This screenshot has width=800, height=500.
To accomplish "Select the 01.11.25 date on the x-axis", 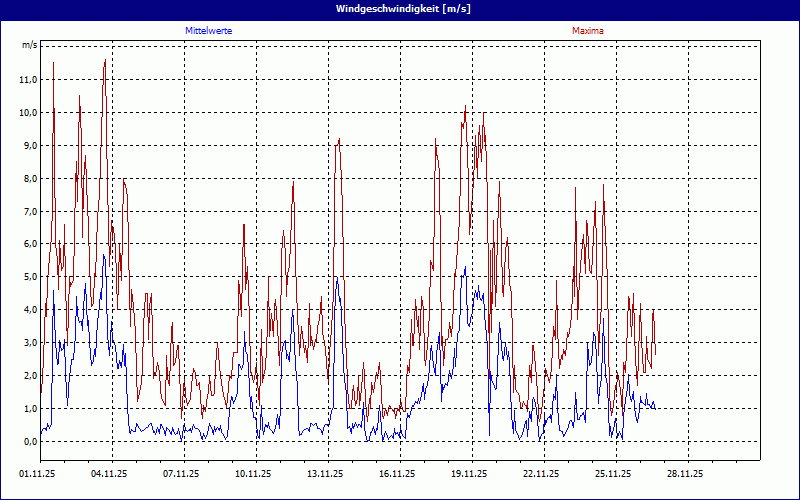I will tap(38, 474).
